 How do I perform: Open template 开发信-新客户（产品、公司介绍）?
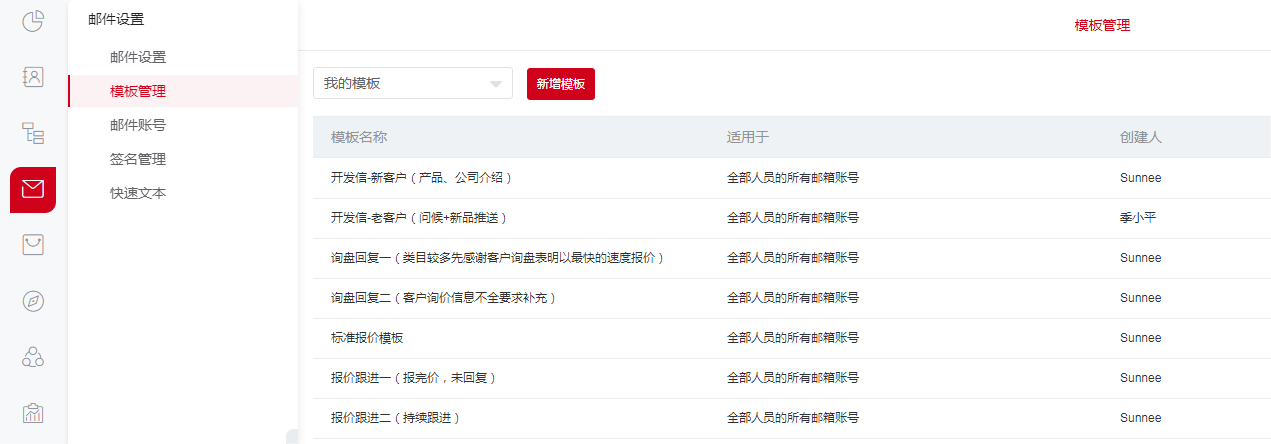pyautogui.click(x=421, y=178)
